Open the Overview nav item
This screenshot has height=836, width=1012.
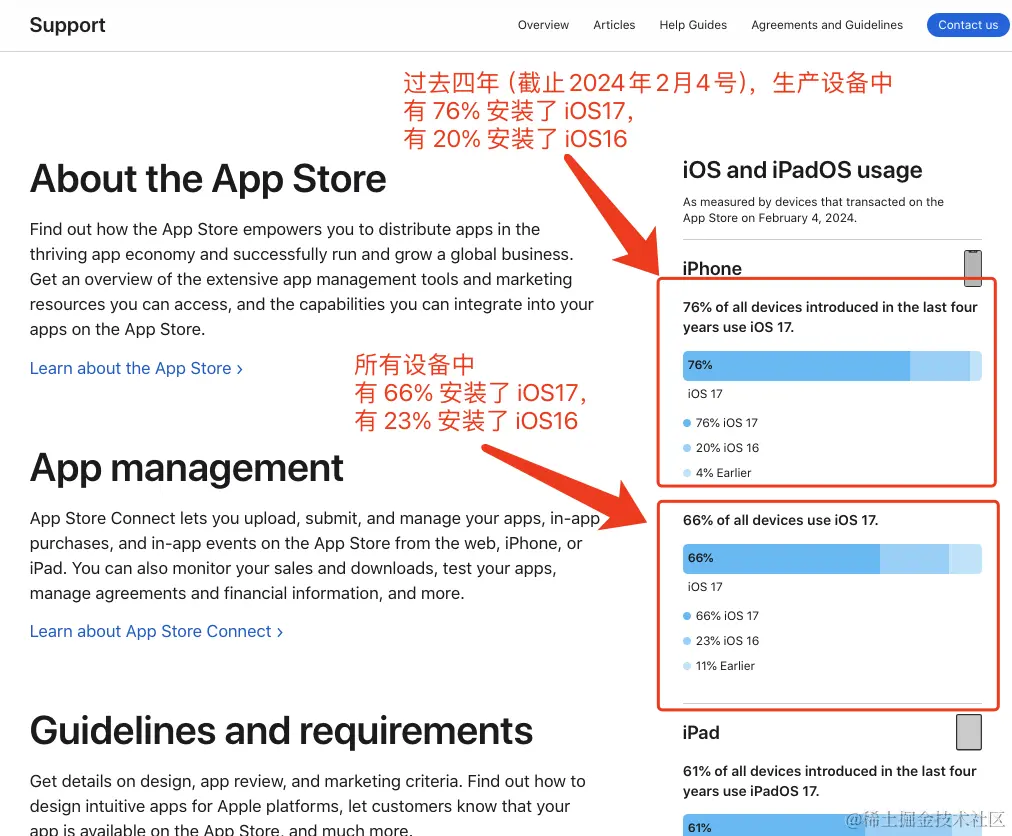tap(543, 25)
